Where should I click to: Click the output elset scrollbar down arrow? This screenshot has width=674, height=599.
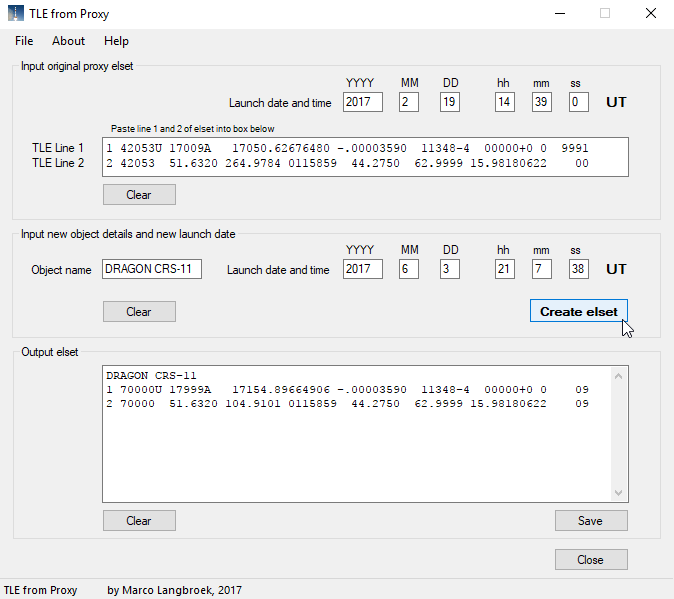619,492
